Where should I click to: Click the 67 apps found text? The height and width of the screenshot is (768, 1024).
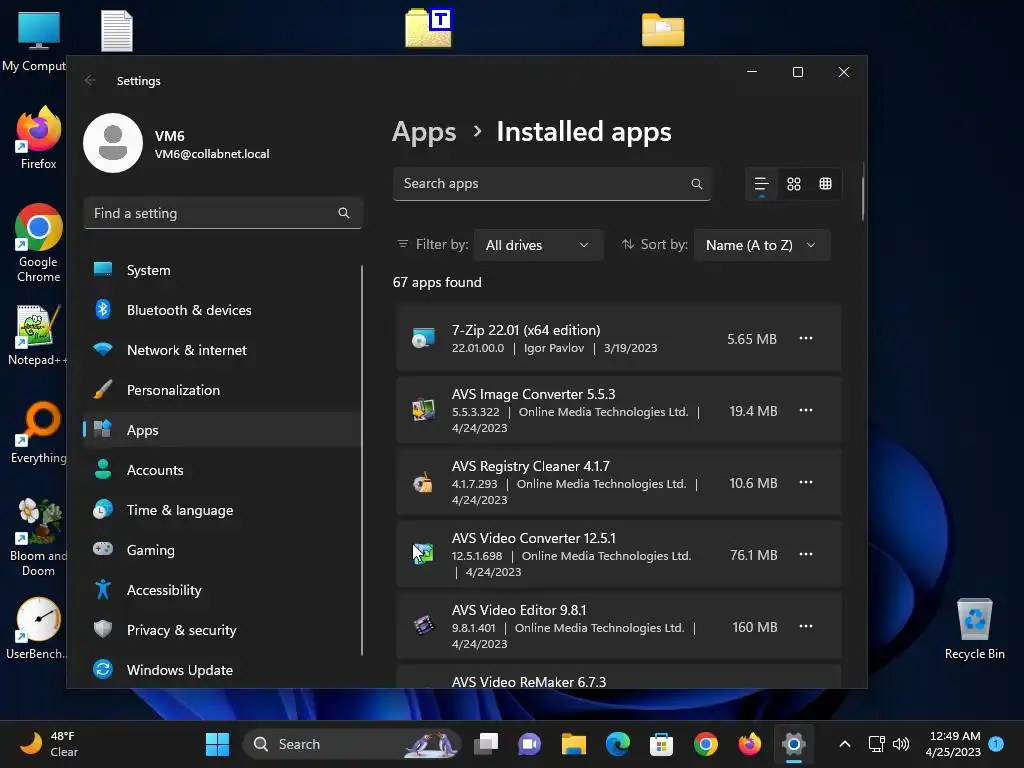click(x=437, y=282)
